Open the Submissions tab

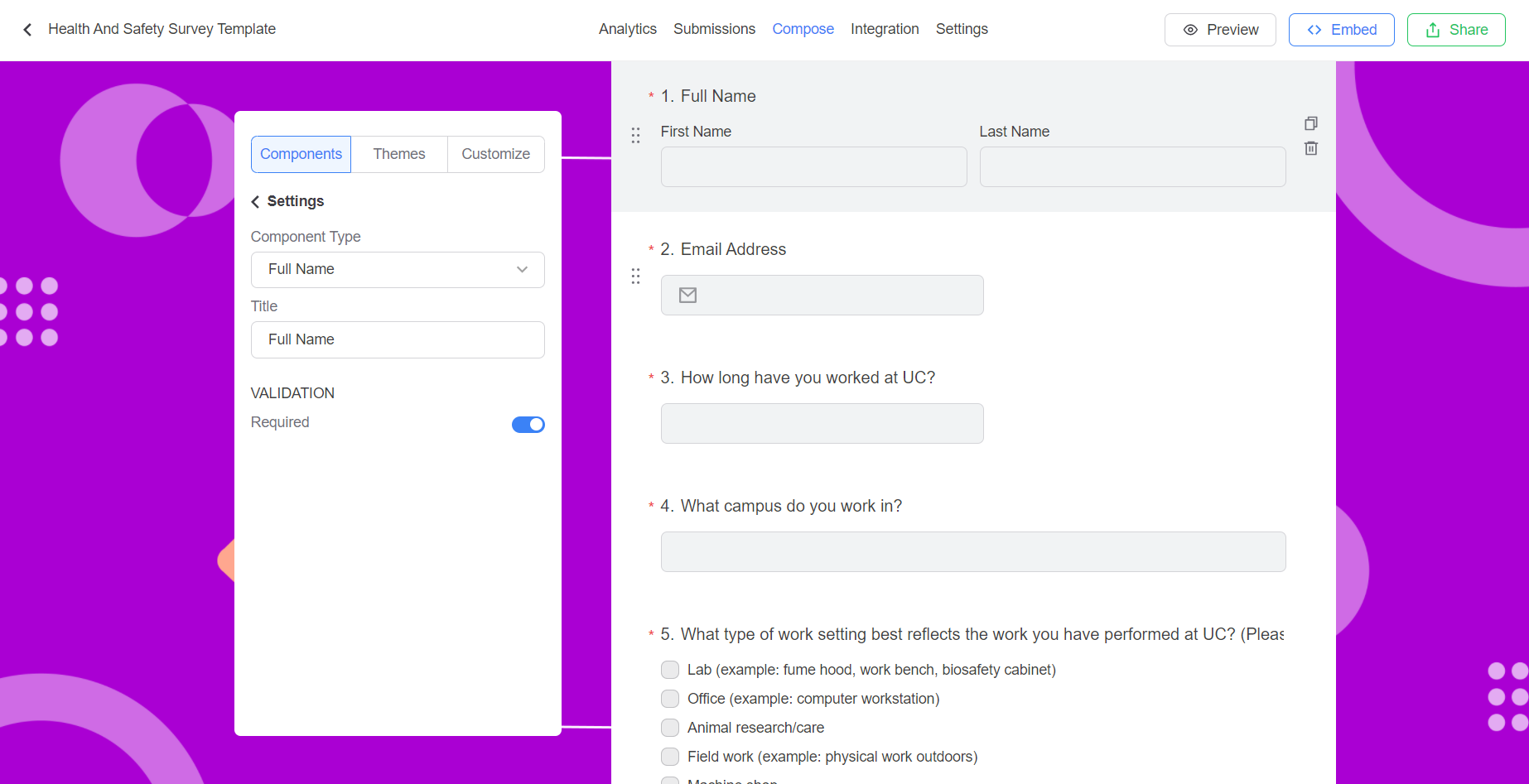[714, 29]
